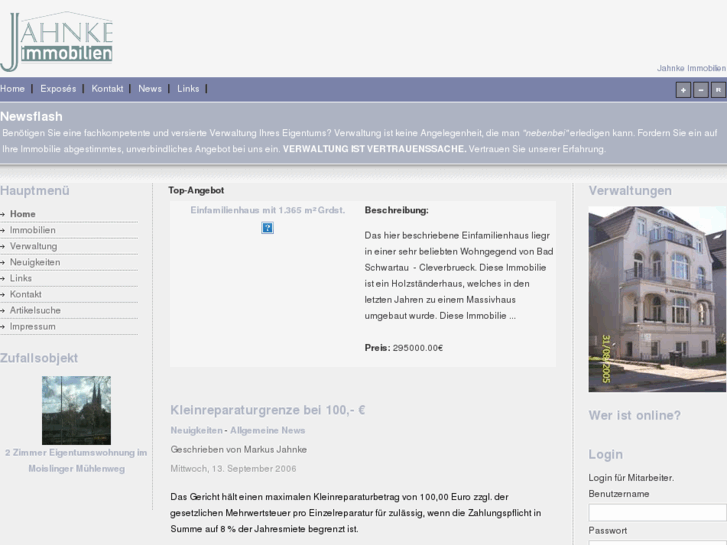Select Home in Hauptmenü sidebar
The height and width of the screenshot is (545, 727).
23,214
